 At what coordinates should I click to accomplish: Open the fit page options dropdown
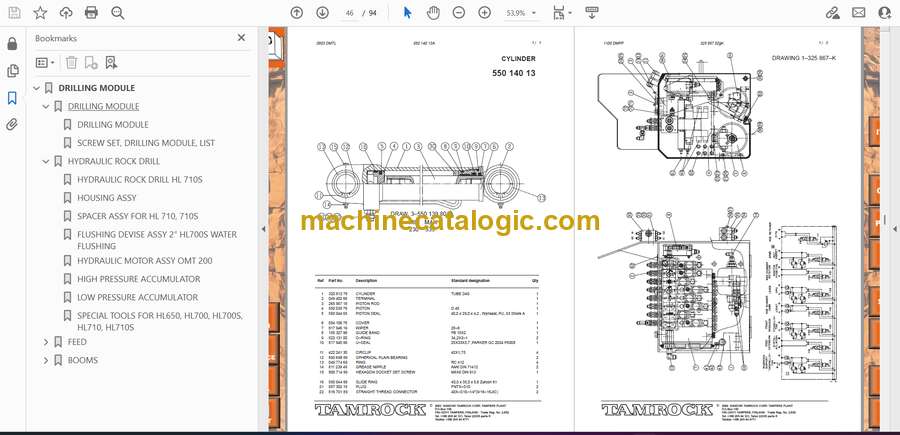[x=562, y=13]
